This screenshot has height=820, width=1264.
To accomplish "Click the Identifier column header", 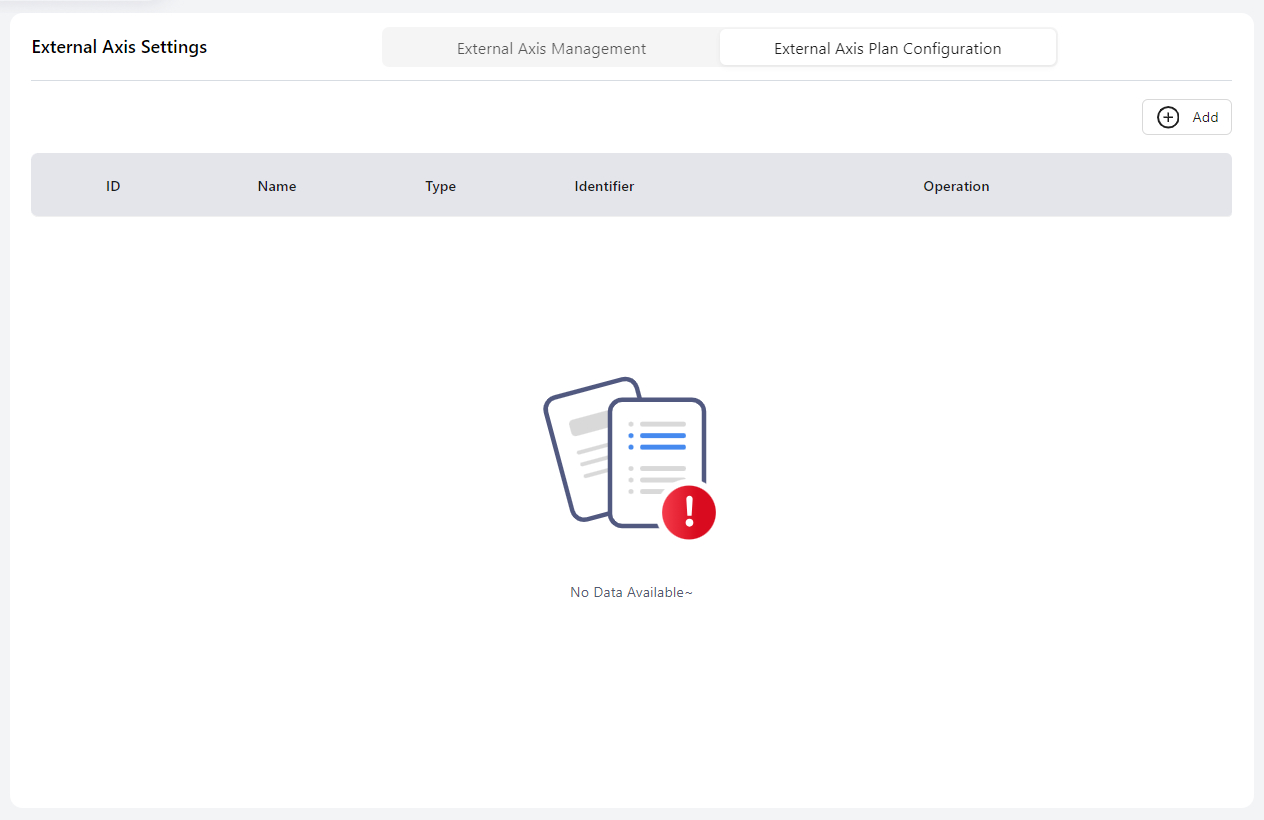I will pyautogui.click(x=604, y=186).
